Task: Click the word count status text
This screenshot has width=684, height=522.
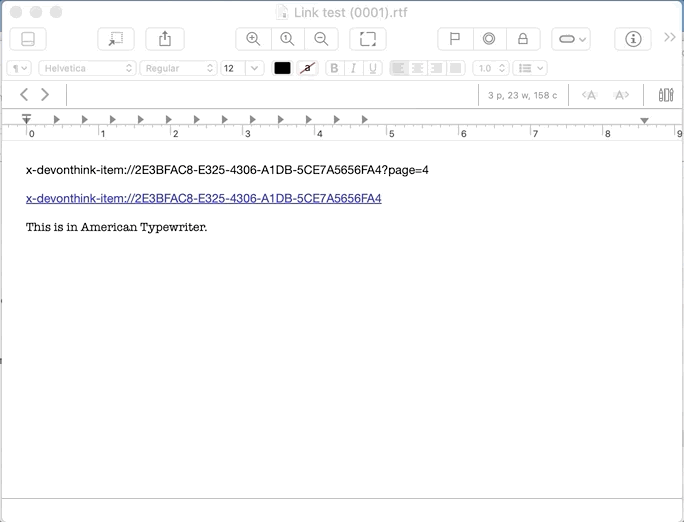Action: (x=522, y=96)
